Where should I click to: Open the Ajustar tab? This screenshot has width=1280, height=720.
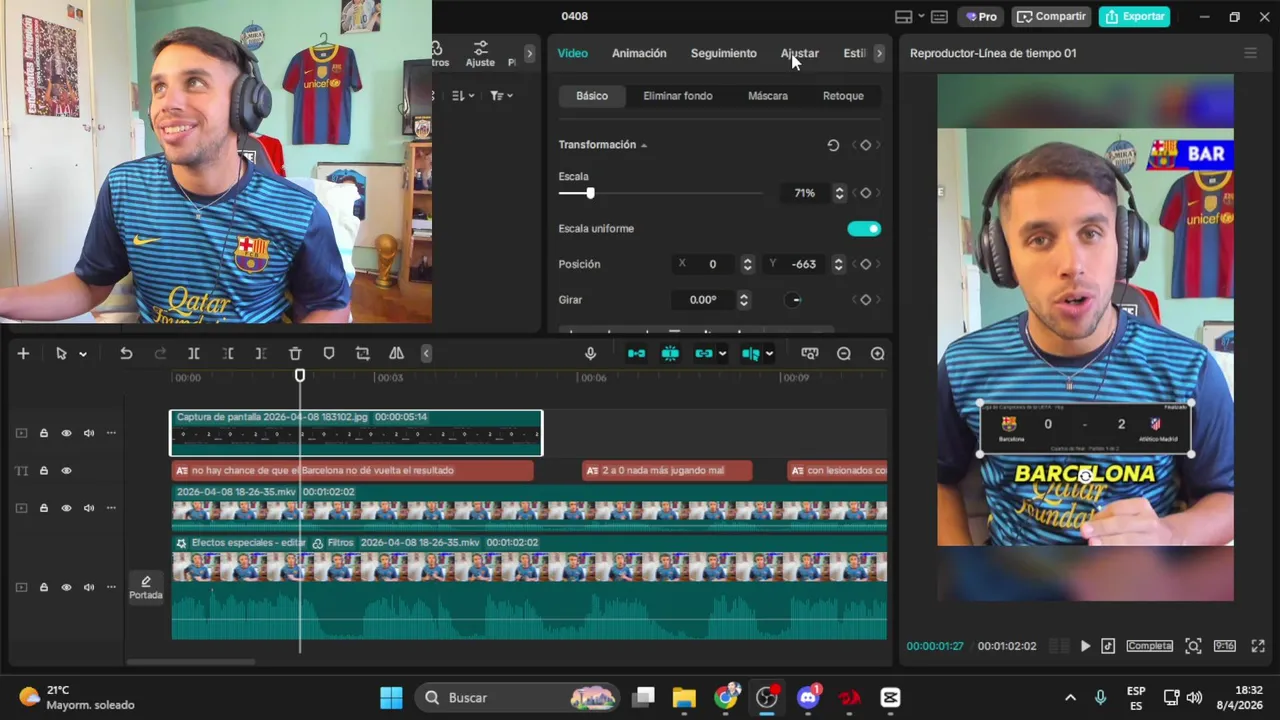(799, 53)
